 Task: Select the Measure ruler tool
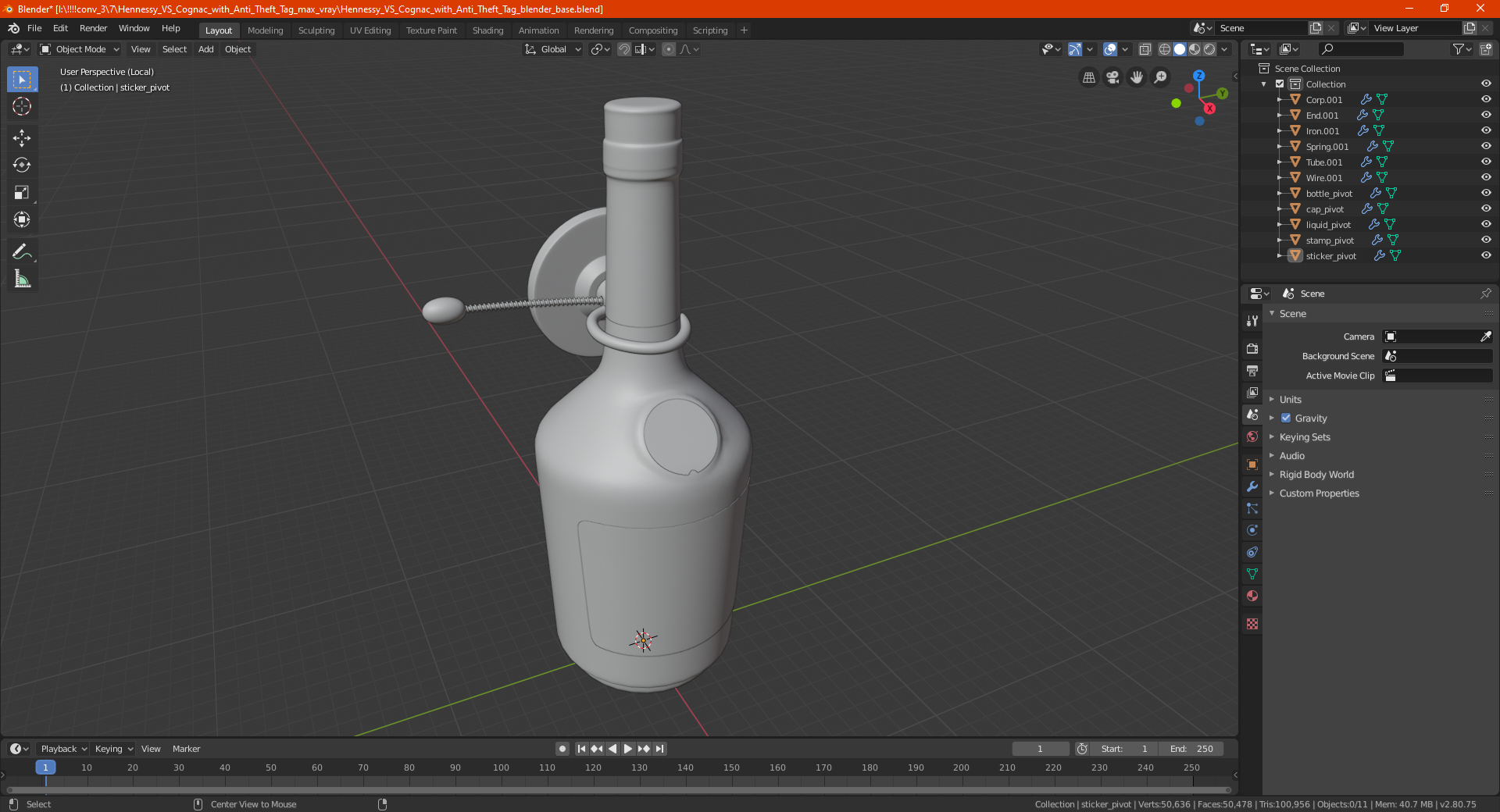tap(22, 279)
